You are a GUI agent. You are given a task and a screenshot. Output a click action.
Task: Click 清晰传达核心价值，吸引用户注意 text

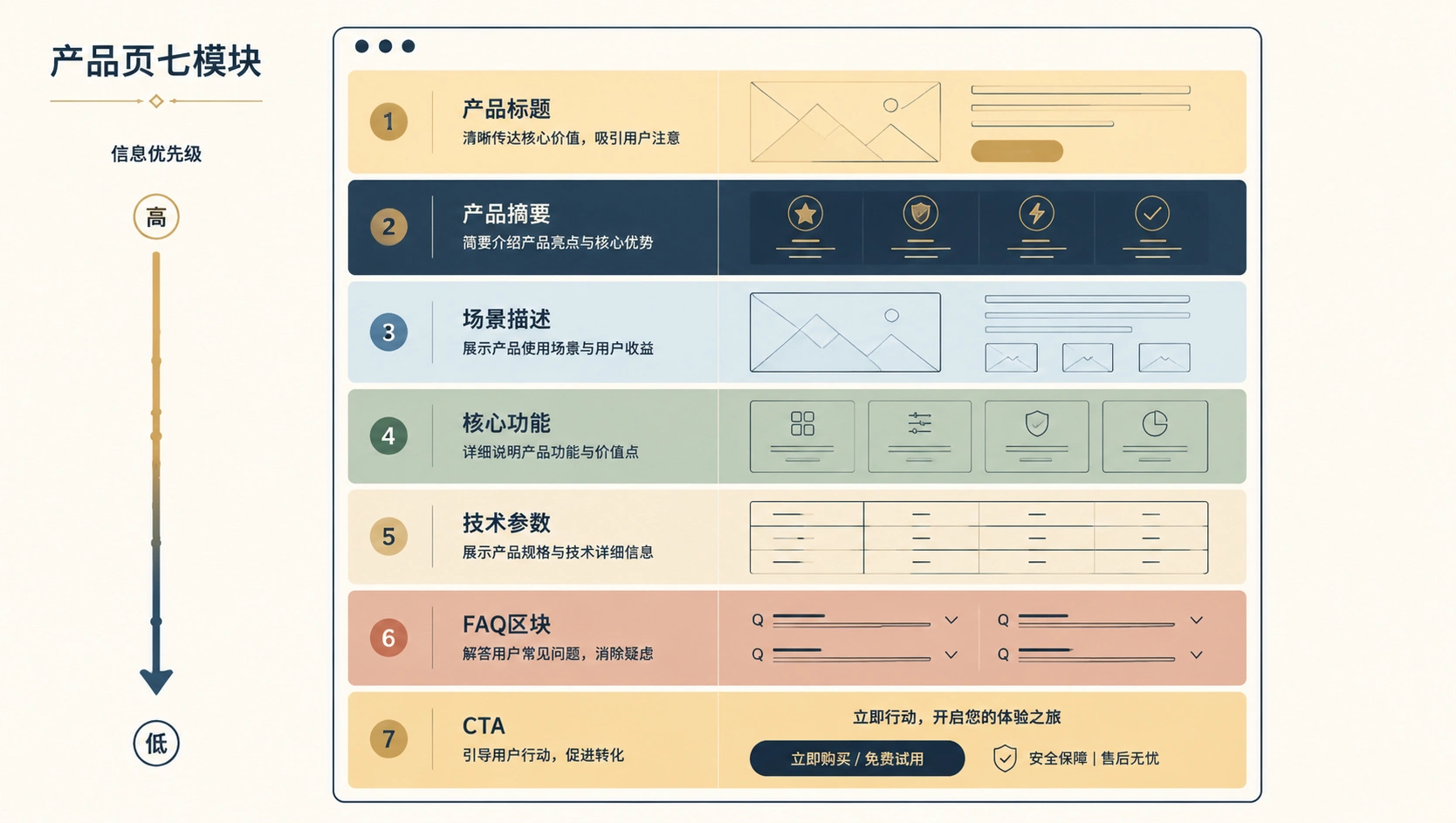(571, 138)
